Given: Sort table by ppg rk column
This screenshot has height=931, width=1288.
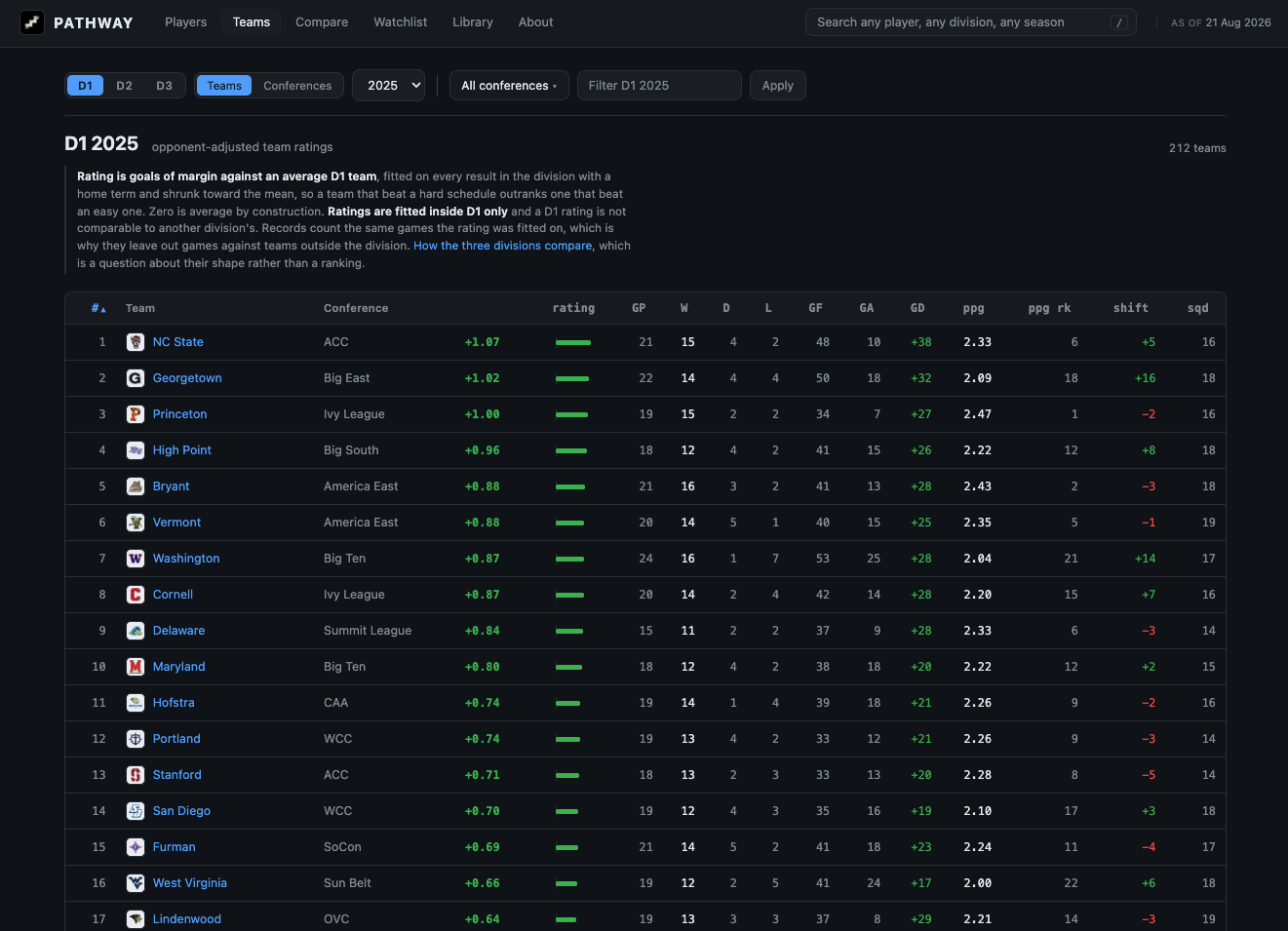Looking at the screenshot, I should coord(1049,308).
